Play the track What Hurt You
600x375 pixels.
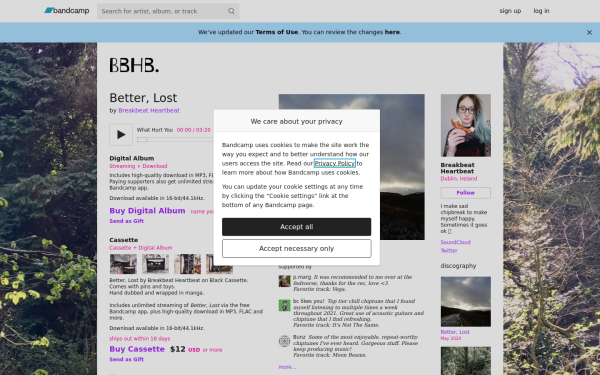[121, 134]
